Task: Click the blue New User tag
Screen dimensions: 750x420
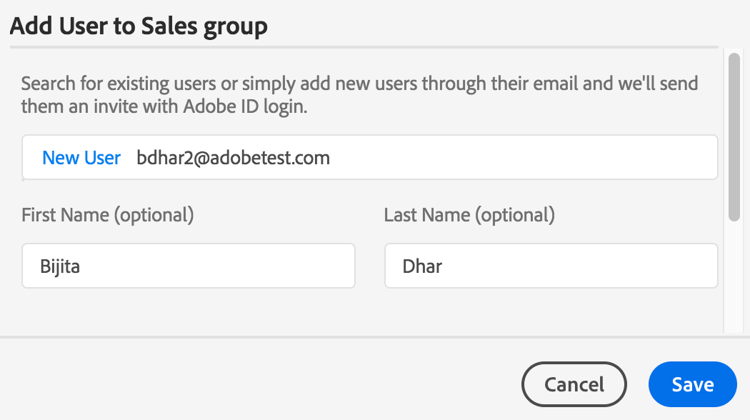Action: coord(81,158)
